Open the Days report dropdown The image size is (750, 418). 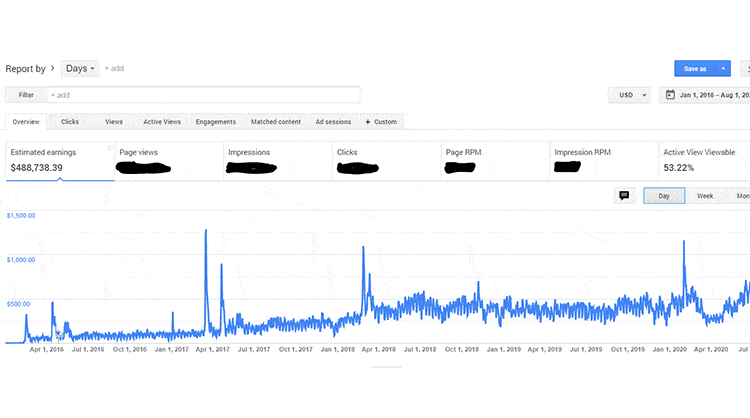(80, 68)
